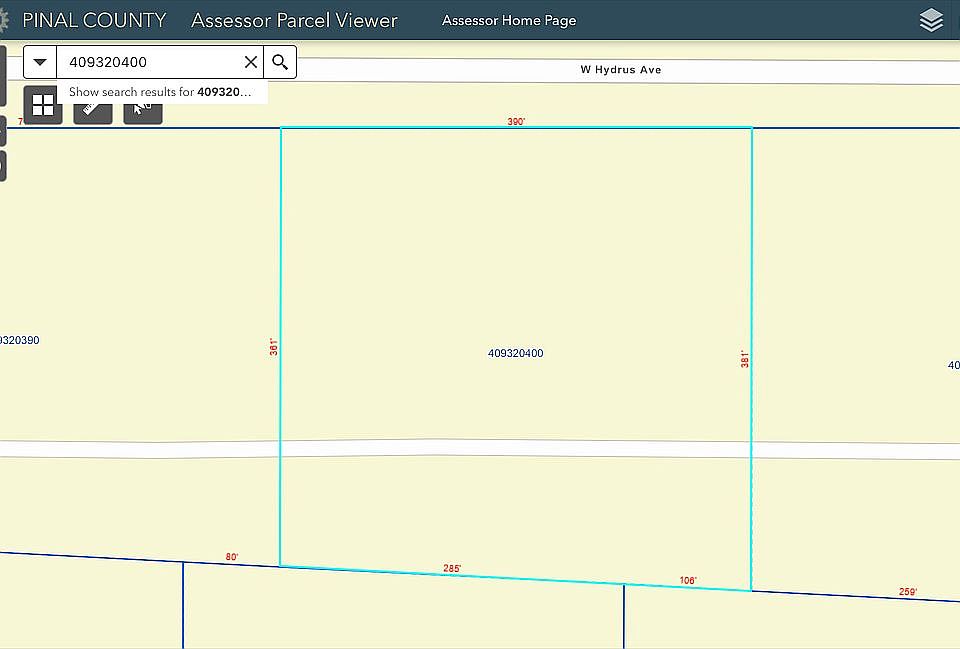Click the 390' top boundary dimension
This screenshot has height=649, width=960.
516,121
